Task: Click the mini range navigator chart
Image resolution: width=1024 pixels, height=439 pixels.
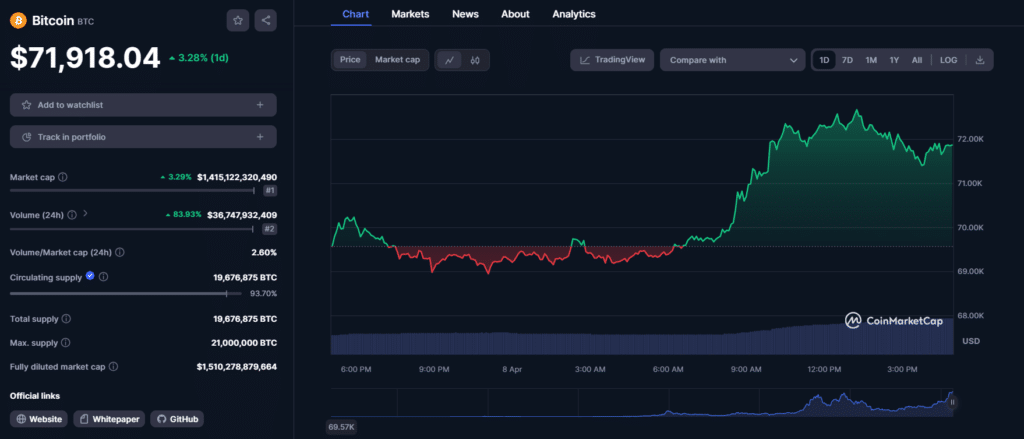Action: click(641, 402)
